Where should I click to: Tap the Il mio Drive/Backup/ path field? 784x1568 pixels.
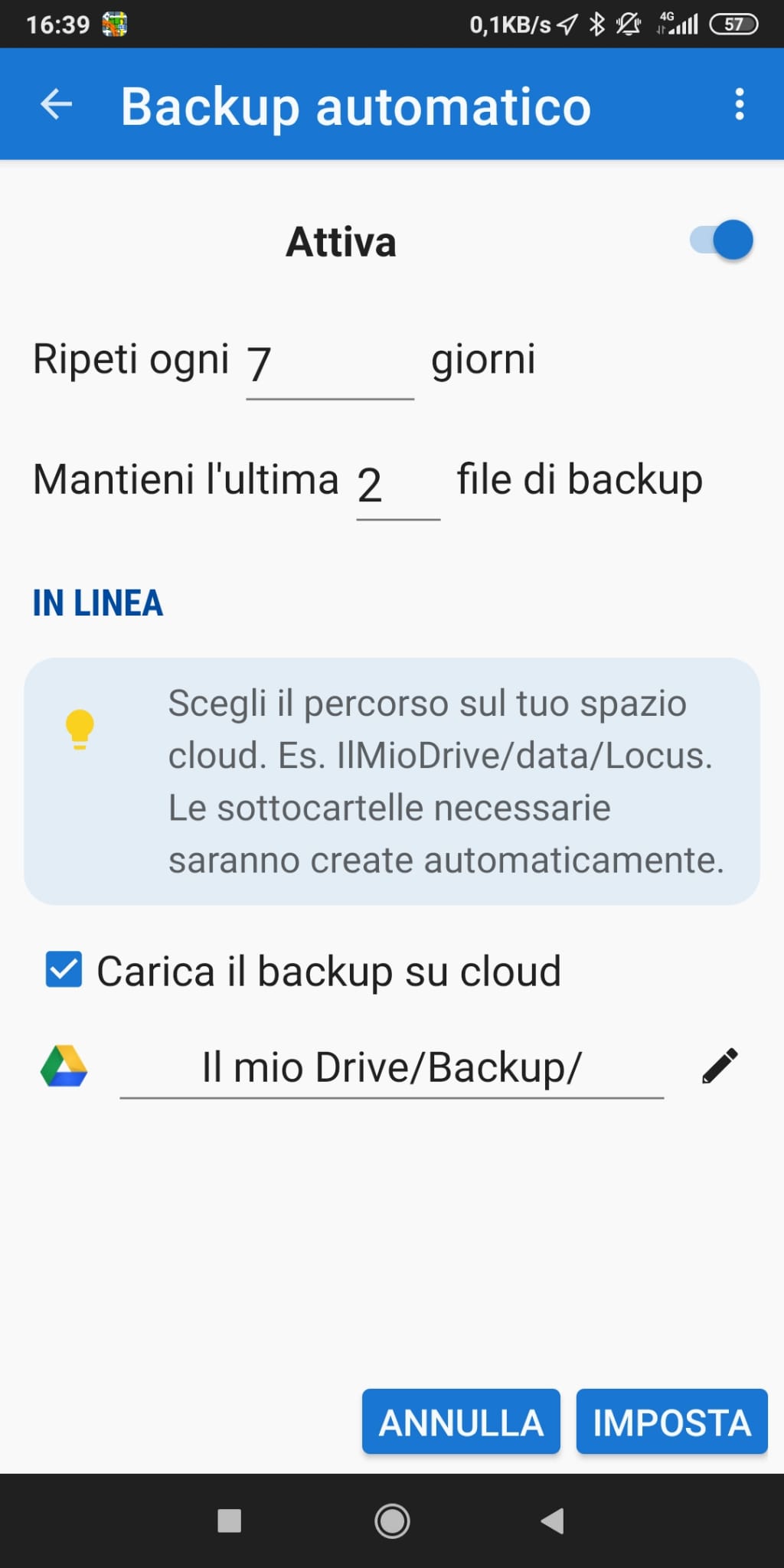tap(391, 1067)
